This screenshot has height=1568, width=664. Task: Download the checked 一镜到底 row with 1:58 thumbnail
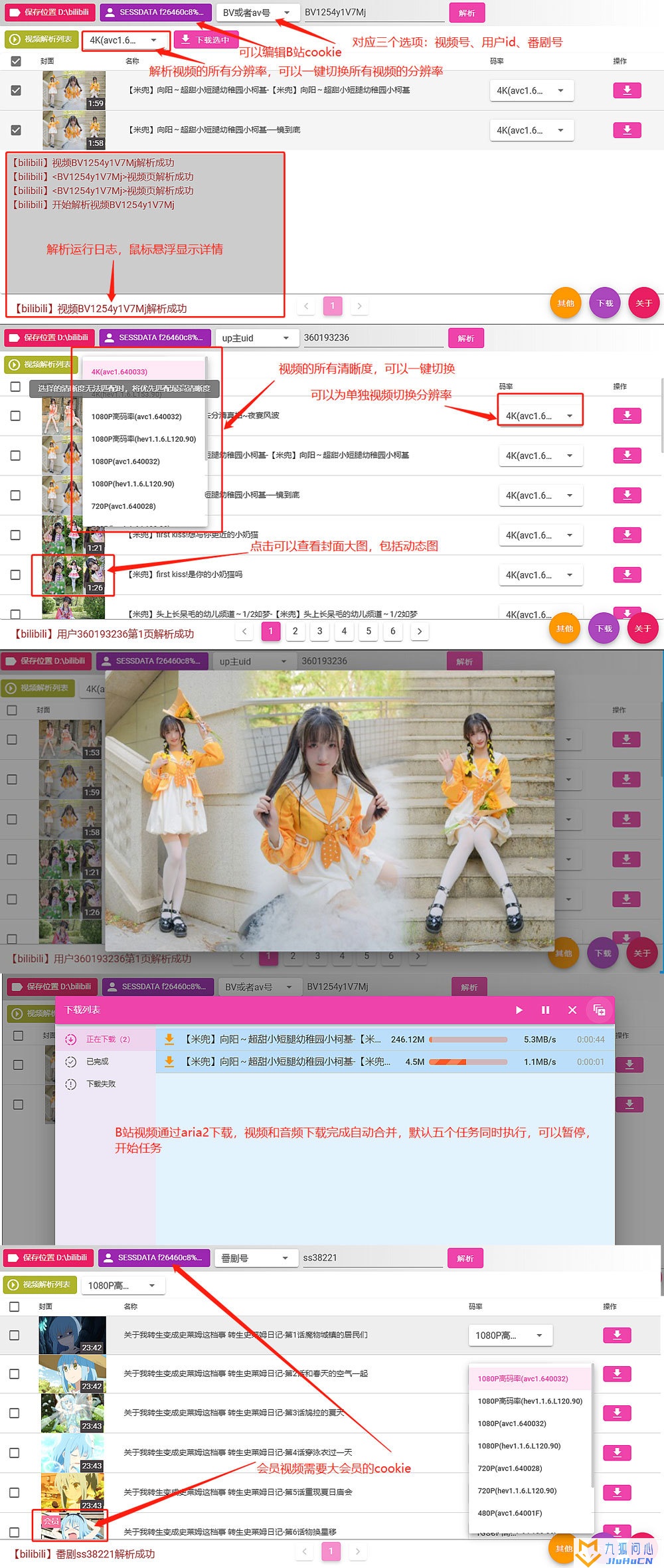coord(627,130)
